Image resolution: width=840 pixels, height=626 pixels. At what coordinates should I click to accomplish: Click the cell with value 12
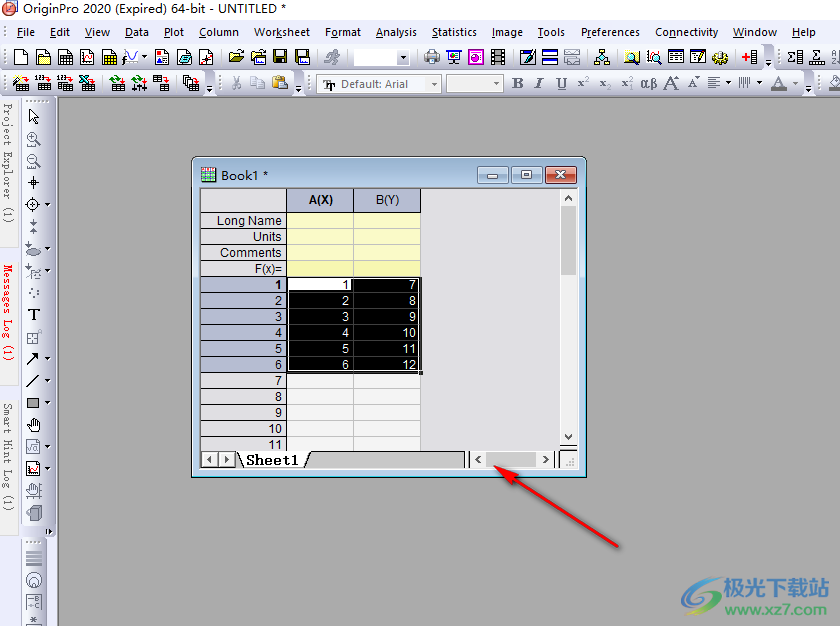pyautogui.click(x=387, y=365)
